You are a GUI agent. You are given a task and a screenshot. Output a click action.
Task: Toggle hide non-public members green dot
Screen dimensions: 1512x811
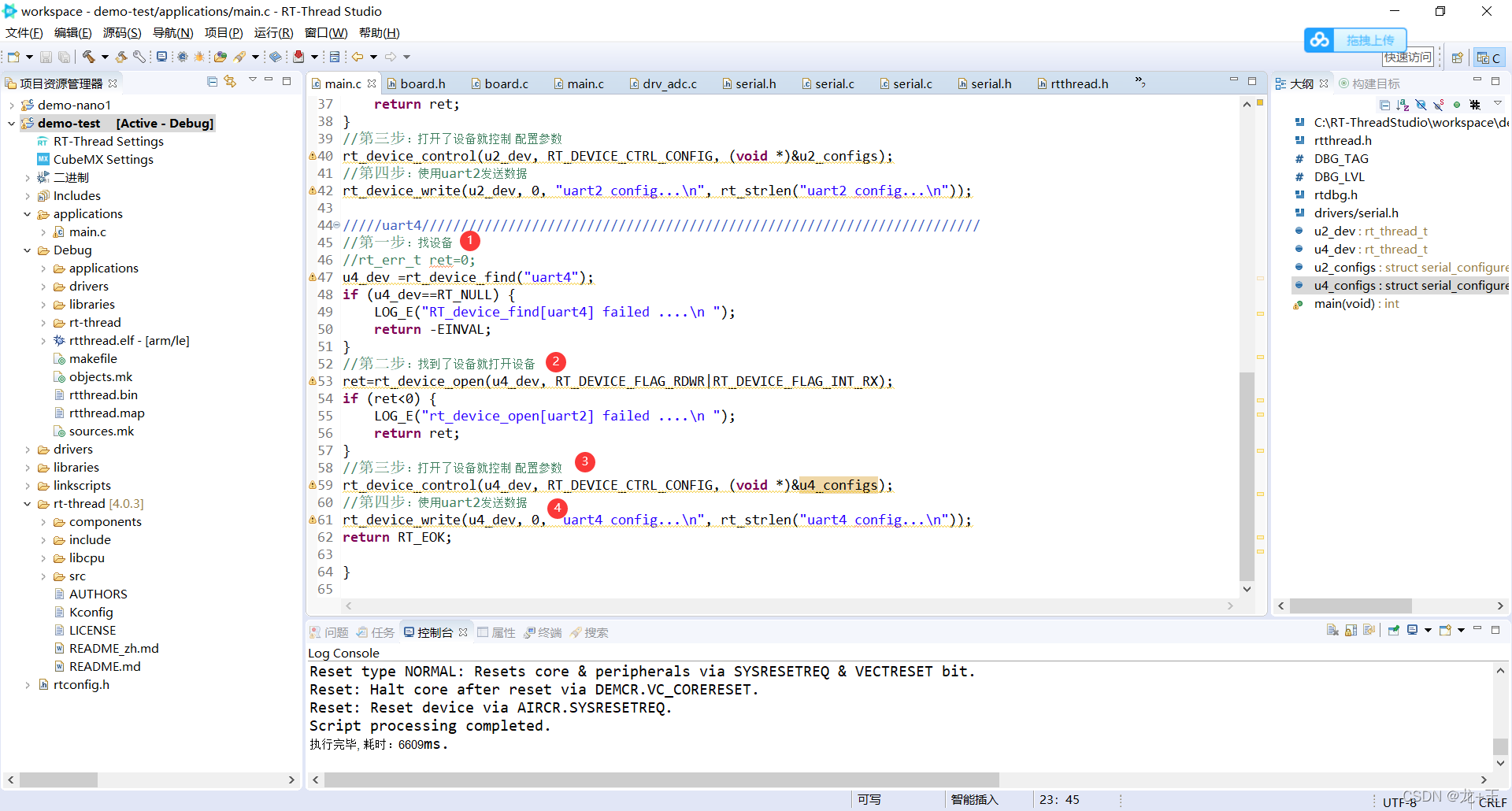tap(1457, 105)
